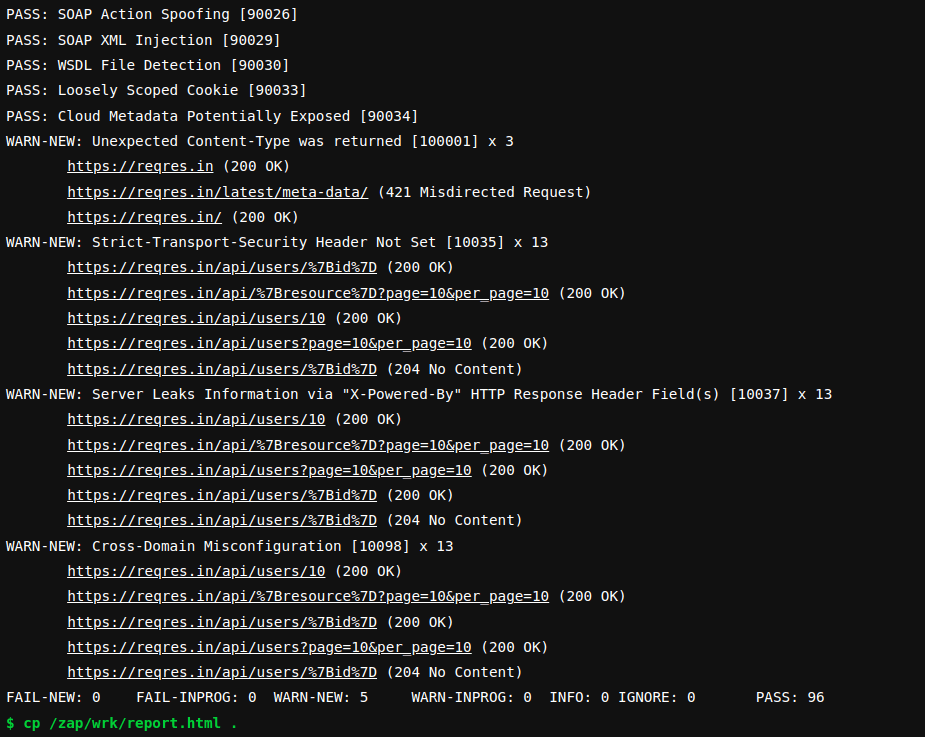The width and height of the screenshot is (925, 737).
Task: Open users/10 link under Cross-Domain Misconfiguration
Action: click(196, 571)
